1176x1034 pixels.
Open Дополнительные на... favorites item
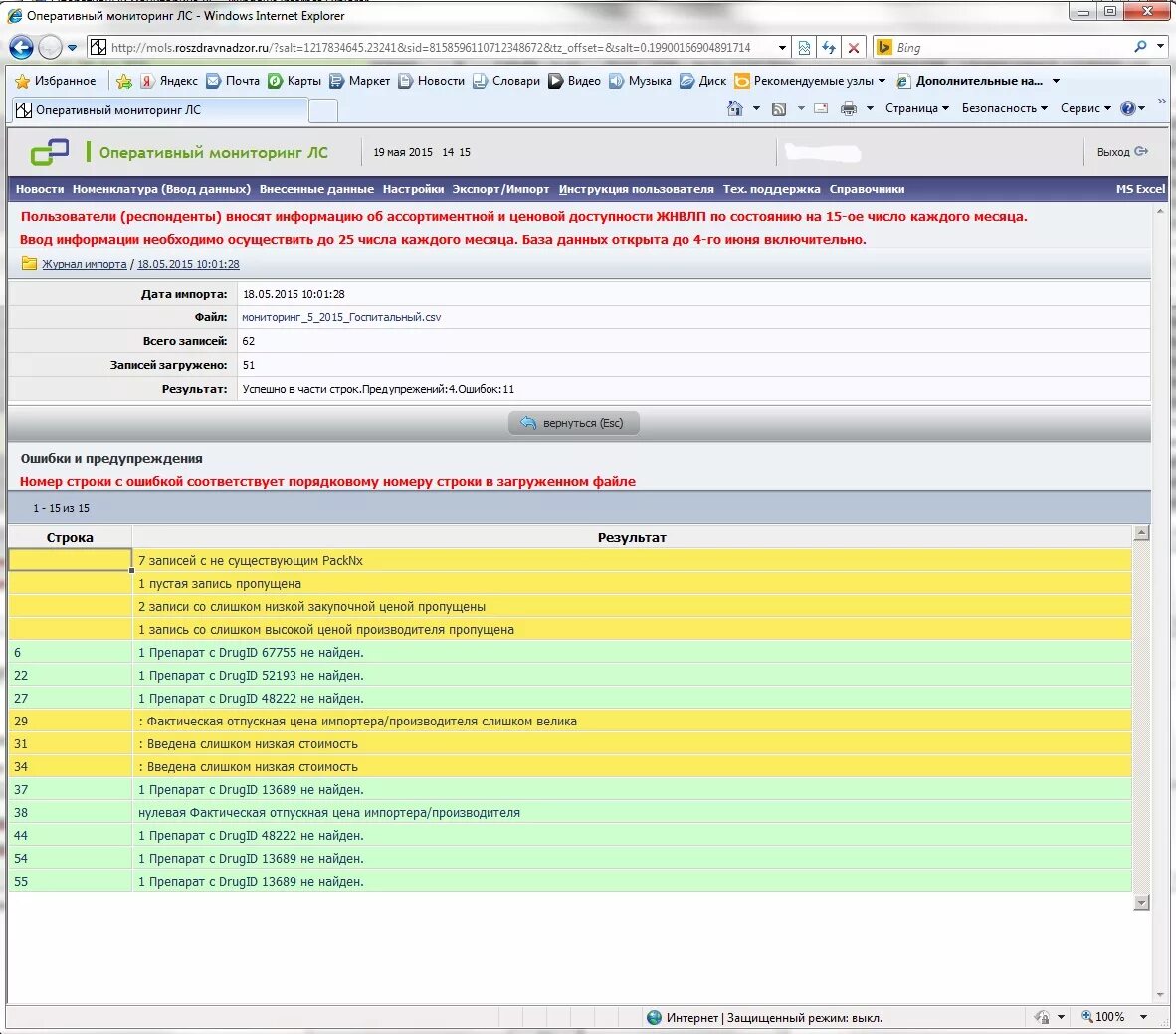(970, 81)
